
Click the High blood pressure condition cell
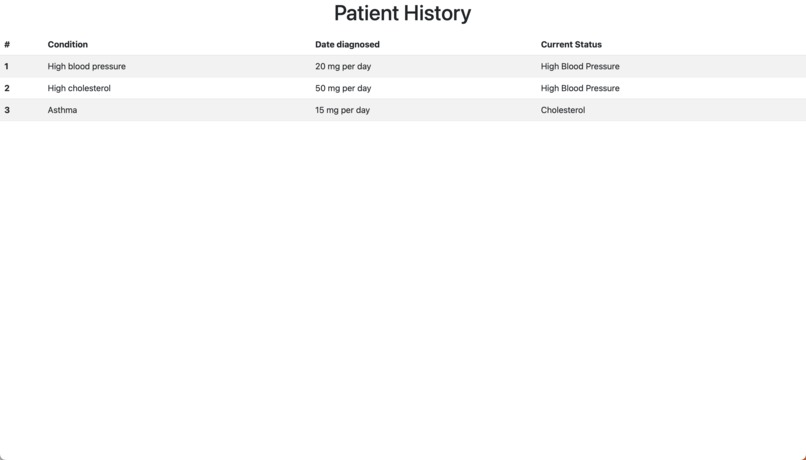(87, 66)
